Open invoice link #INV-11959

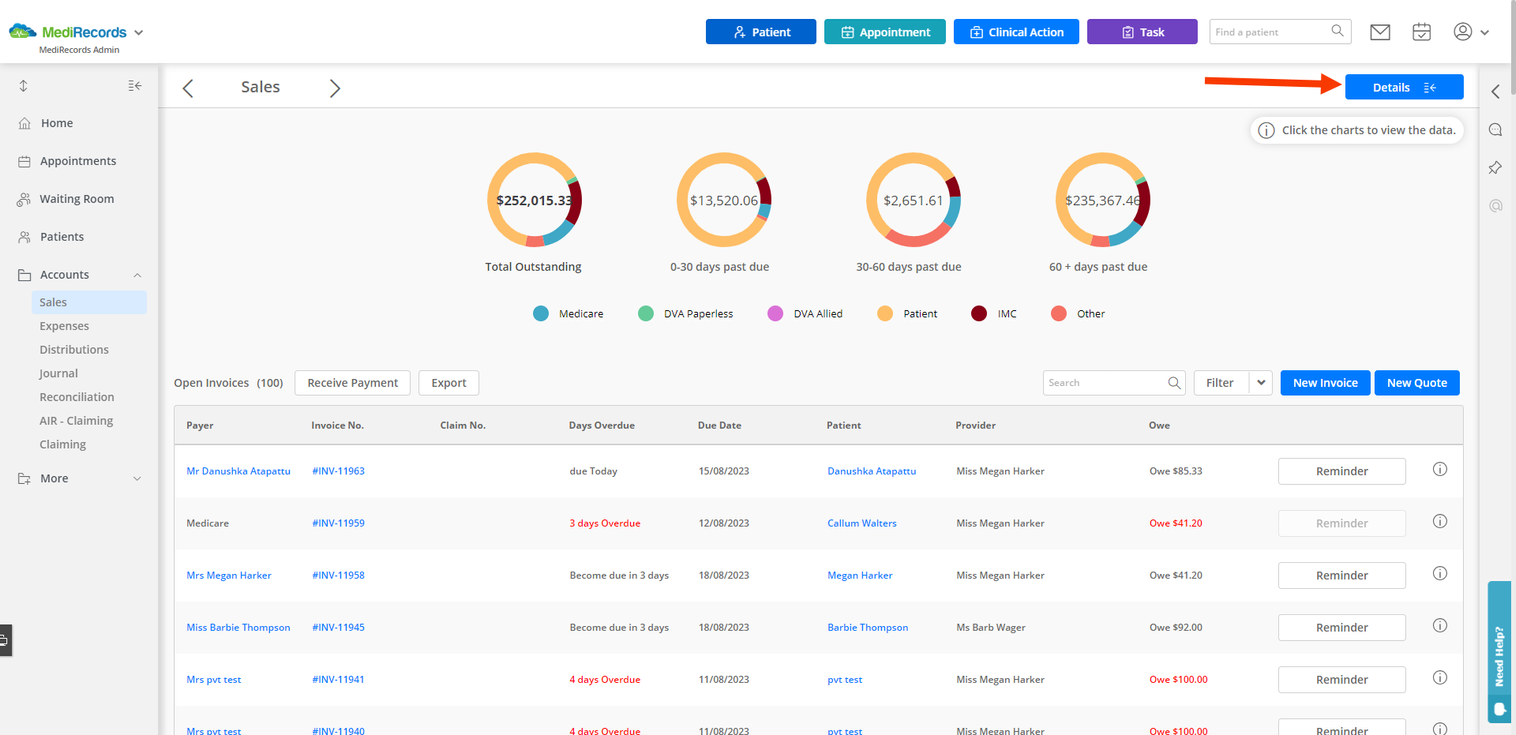pyautogui.click(x=338, y=523)
